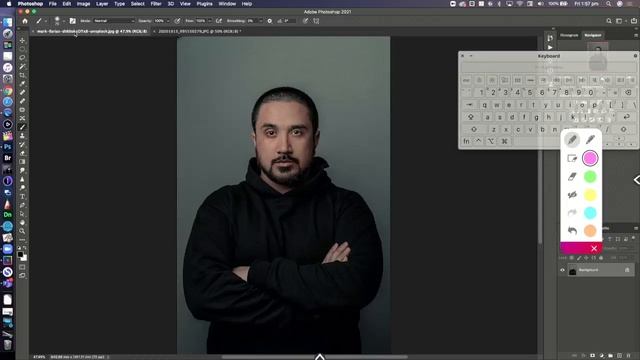Click the Spotlight search icon in menu bar

(608, 4)
